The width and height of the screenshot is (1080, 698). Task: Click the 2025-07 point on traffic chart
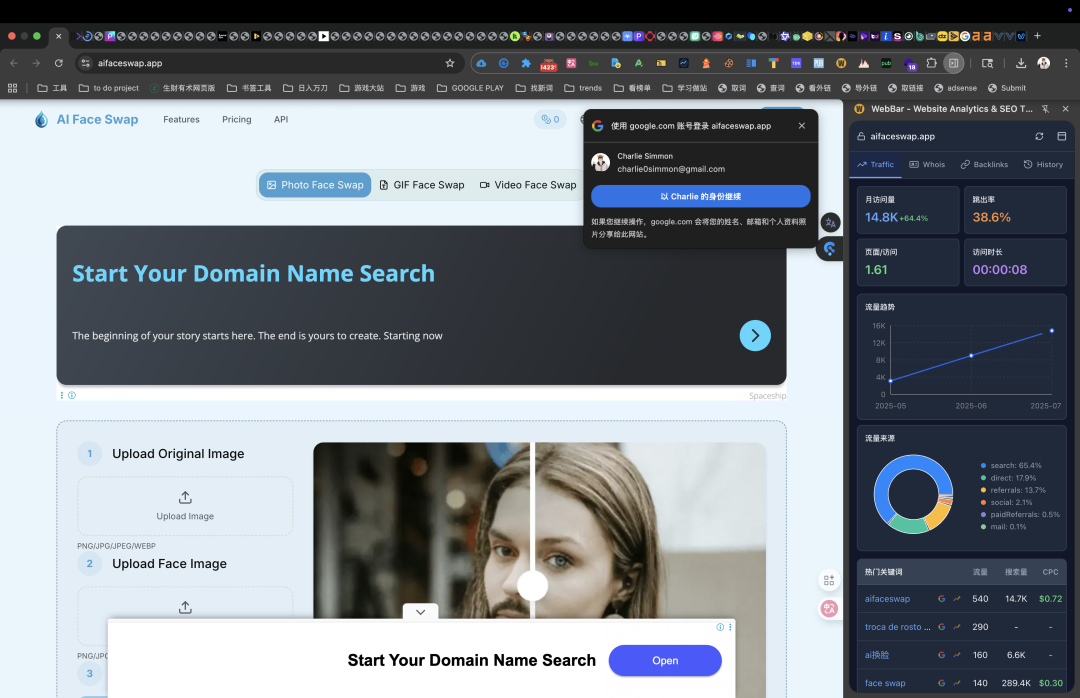click(1051, 331)
